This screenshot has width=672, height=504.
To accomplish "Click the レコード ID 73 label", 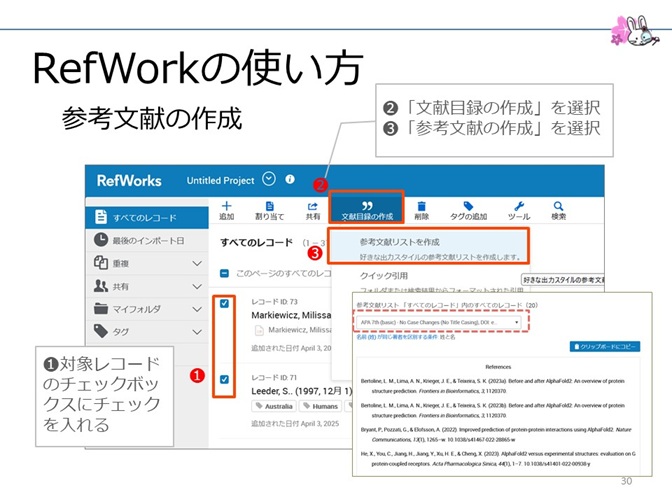I will coord(274,302).
